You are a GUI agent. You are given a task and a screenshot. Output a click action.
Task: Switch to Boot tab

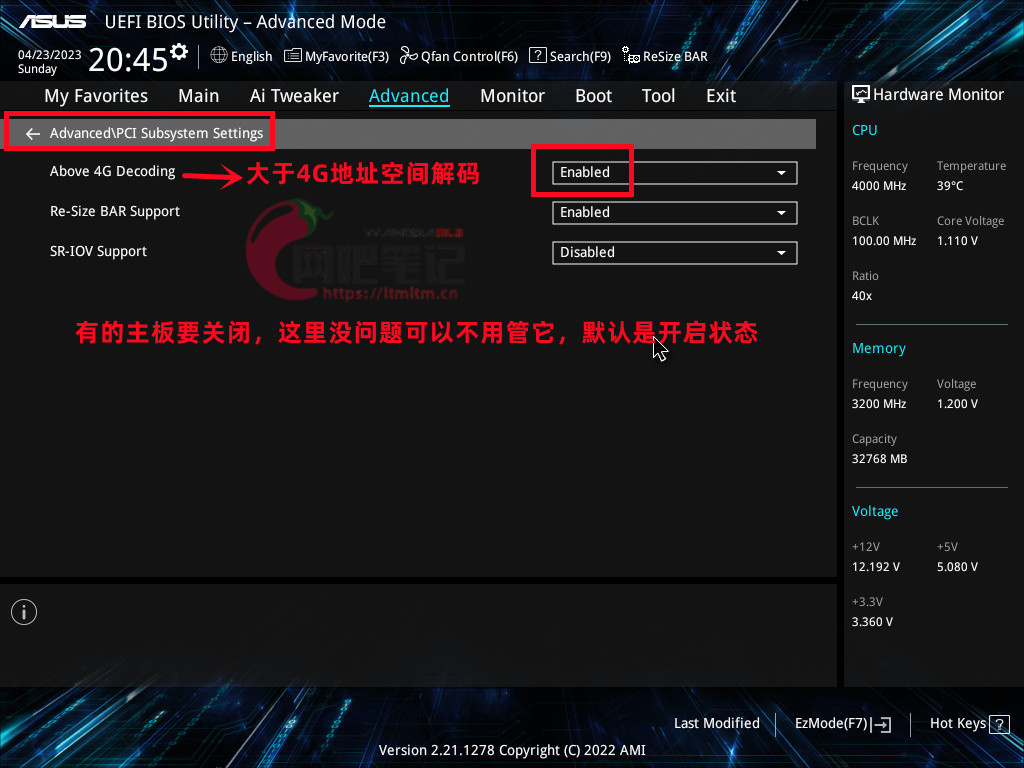coord(593,96)
